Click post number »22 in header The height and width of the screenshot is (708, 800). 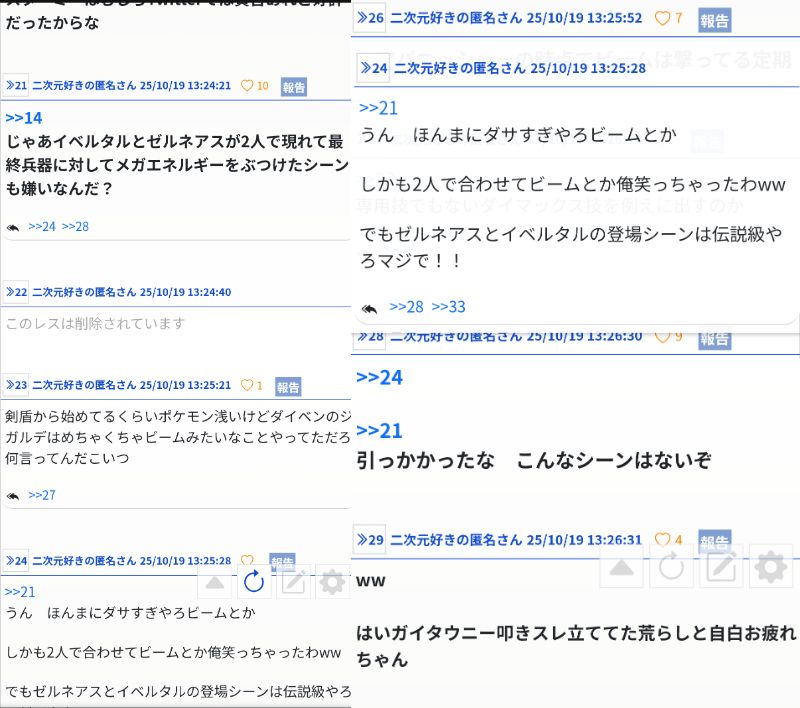[16, 292]
